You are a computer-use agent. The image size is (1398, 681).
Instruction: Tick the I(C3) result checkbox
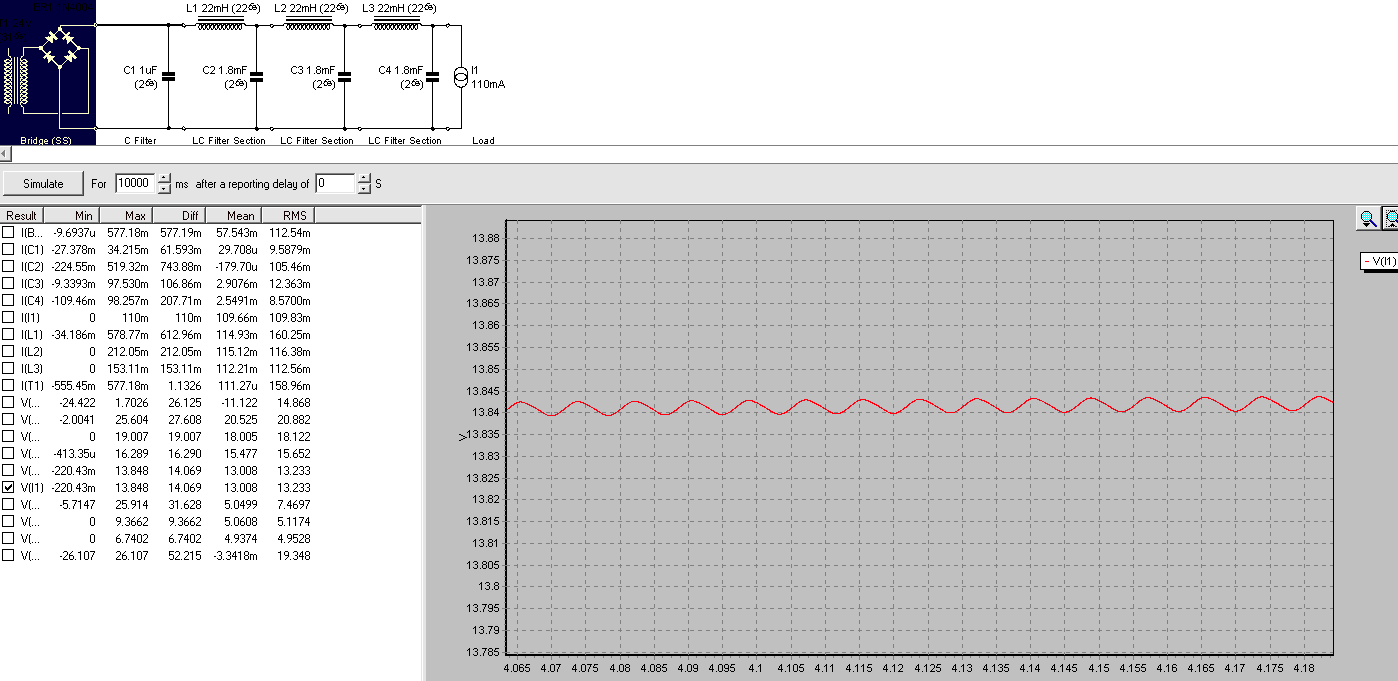[x=8, y=284]
